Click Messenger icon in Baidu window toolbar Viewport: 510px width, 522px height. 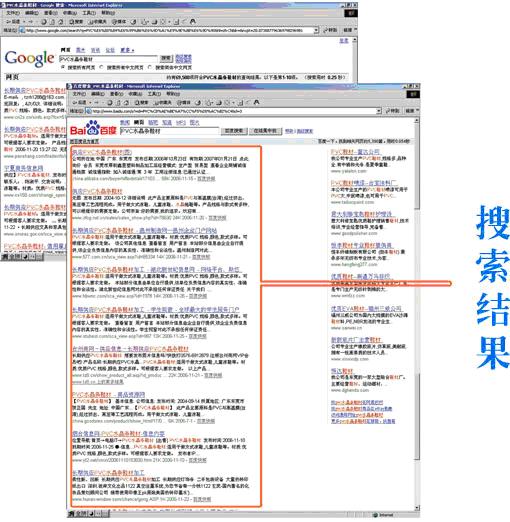[x=257, y=102]
